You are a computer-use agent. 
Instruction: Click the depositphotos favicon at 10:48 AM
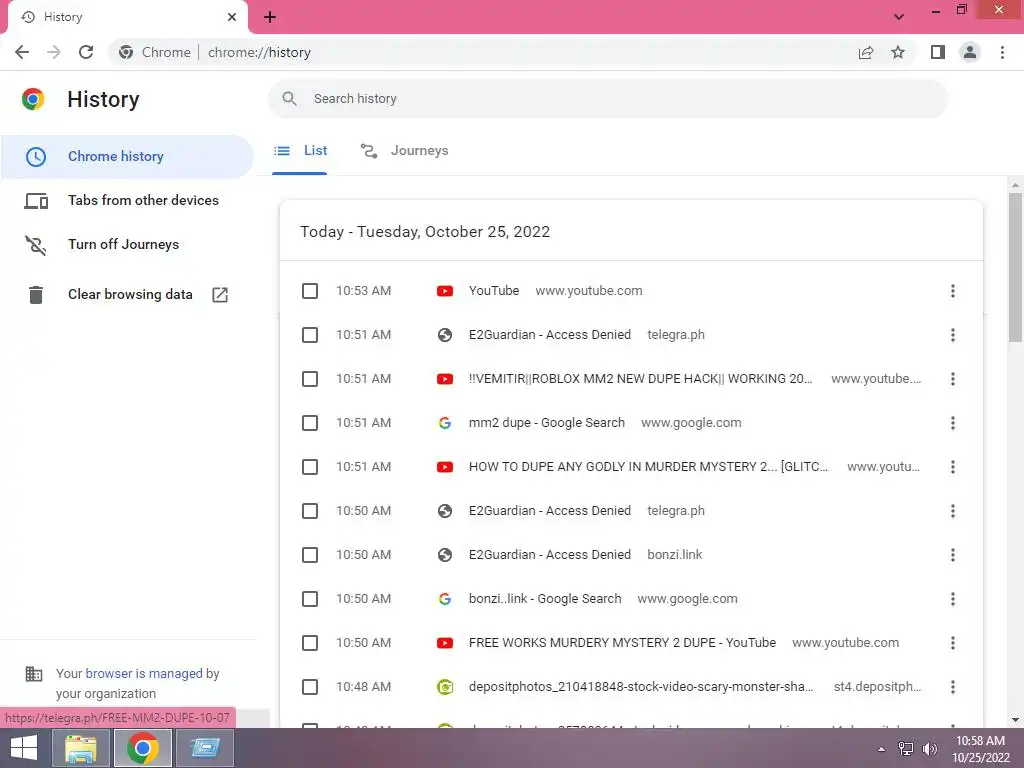pyautogui.click(x=445, y=687)
